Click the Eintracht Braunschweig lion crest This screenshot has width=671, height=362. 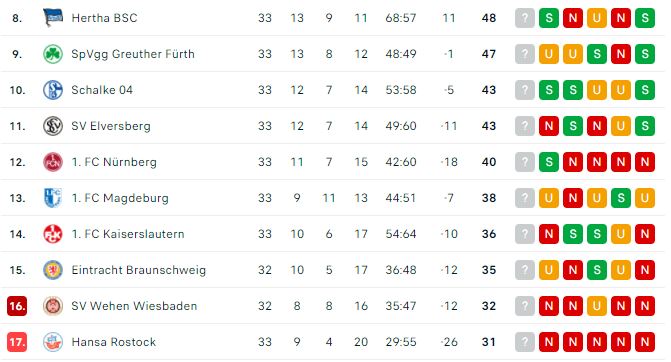point(53,270)
